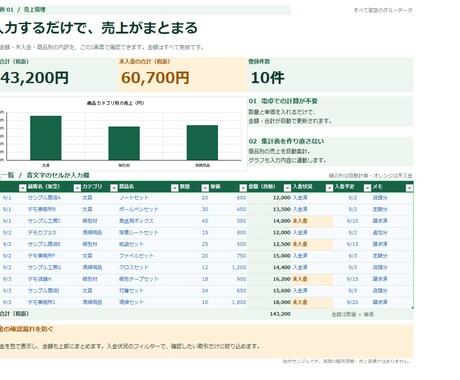Select the 清掃用品 bar in the chart
Screen dimensions: 460x380
(202, 143)
